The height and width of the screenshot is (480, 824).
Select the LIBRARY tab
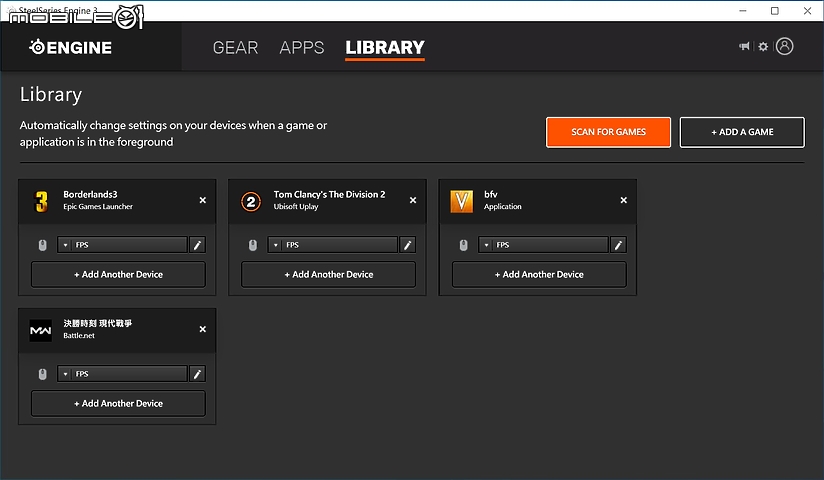(x=385, y=48)
